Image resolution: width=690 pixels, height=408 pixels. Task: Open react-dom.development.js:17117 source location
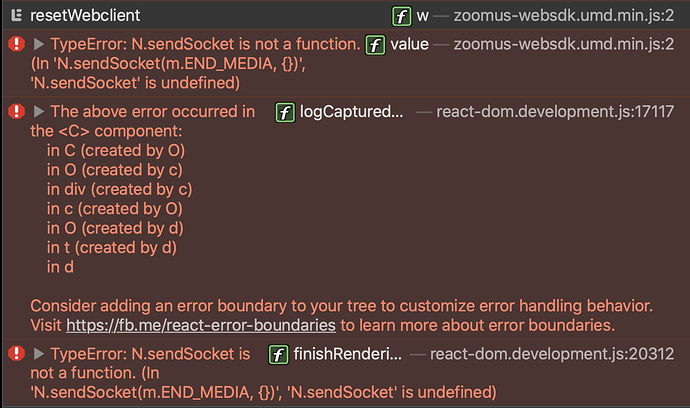point(555,111)
